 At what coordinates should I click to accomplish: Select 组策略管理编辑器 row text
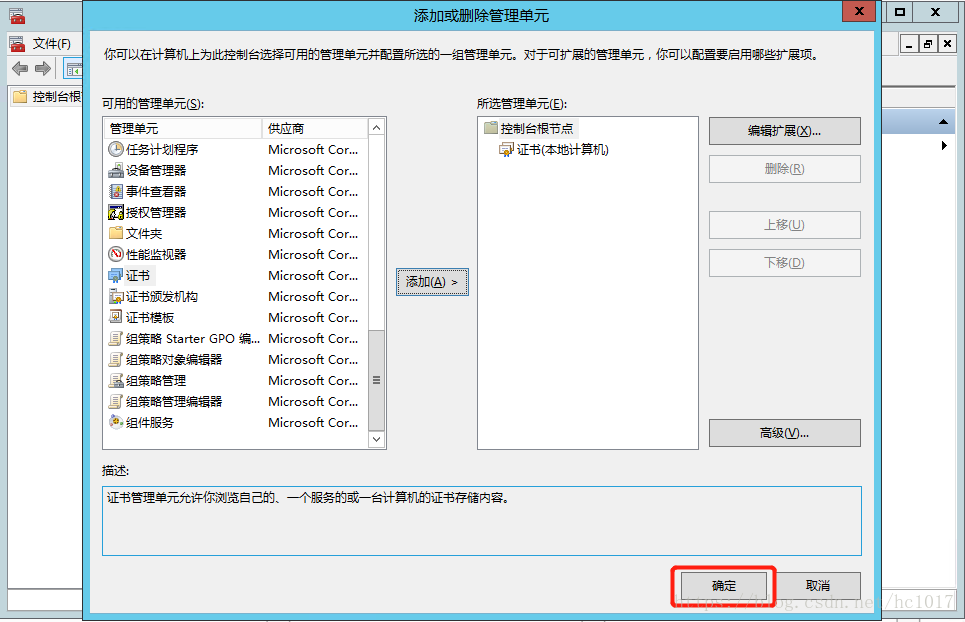click(174, 401)
